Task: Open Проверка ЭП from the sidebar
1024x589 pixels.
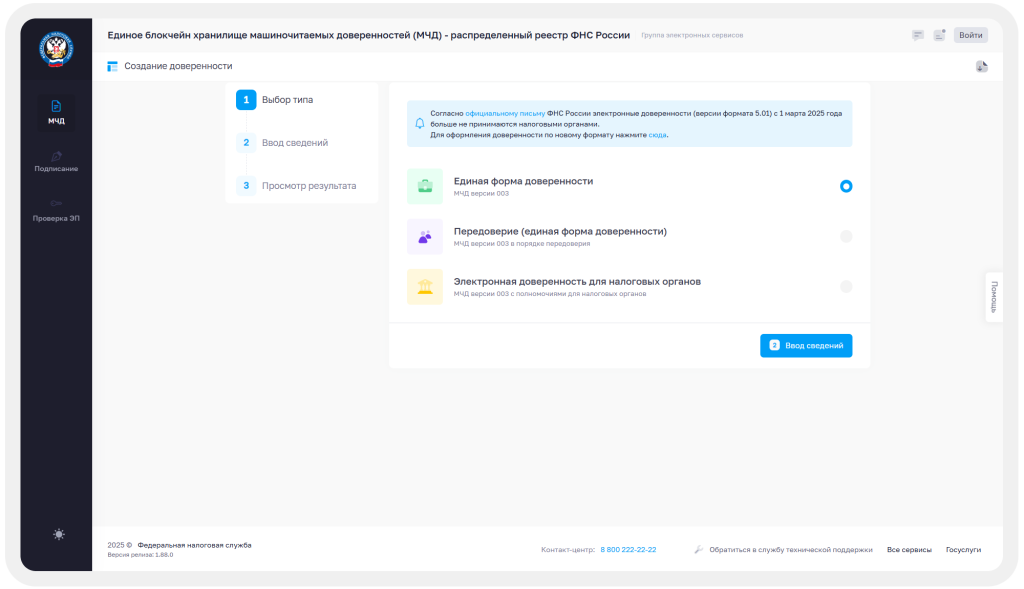Action: 56,211
